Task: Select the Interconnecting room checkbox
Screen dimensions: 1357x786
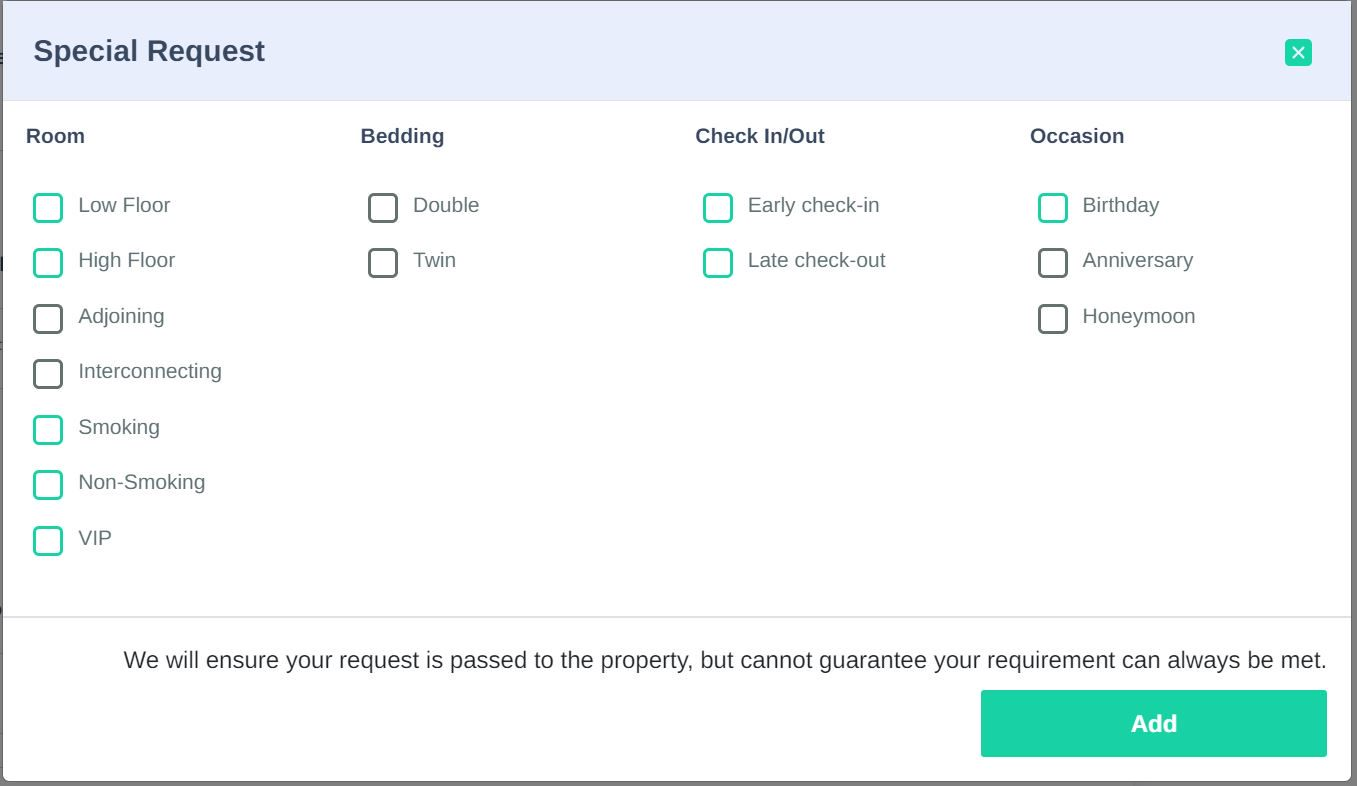Action: [48, 374]
